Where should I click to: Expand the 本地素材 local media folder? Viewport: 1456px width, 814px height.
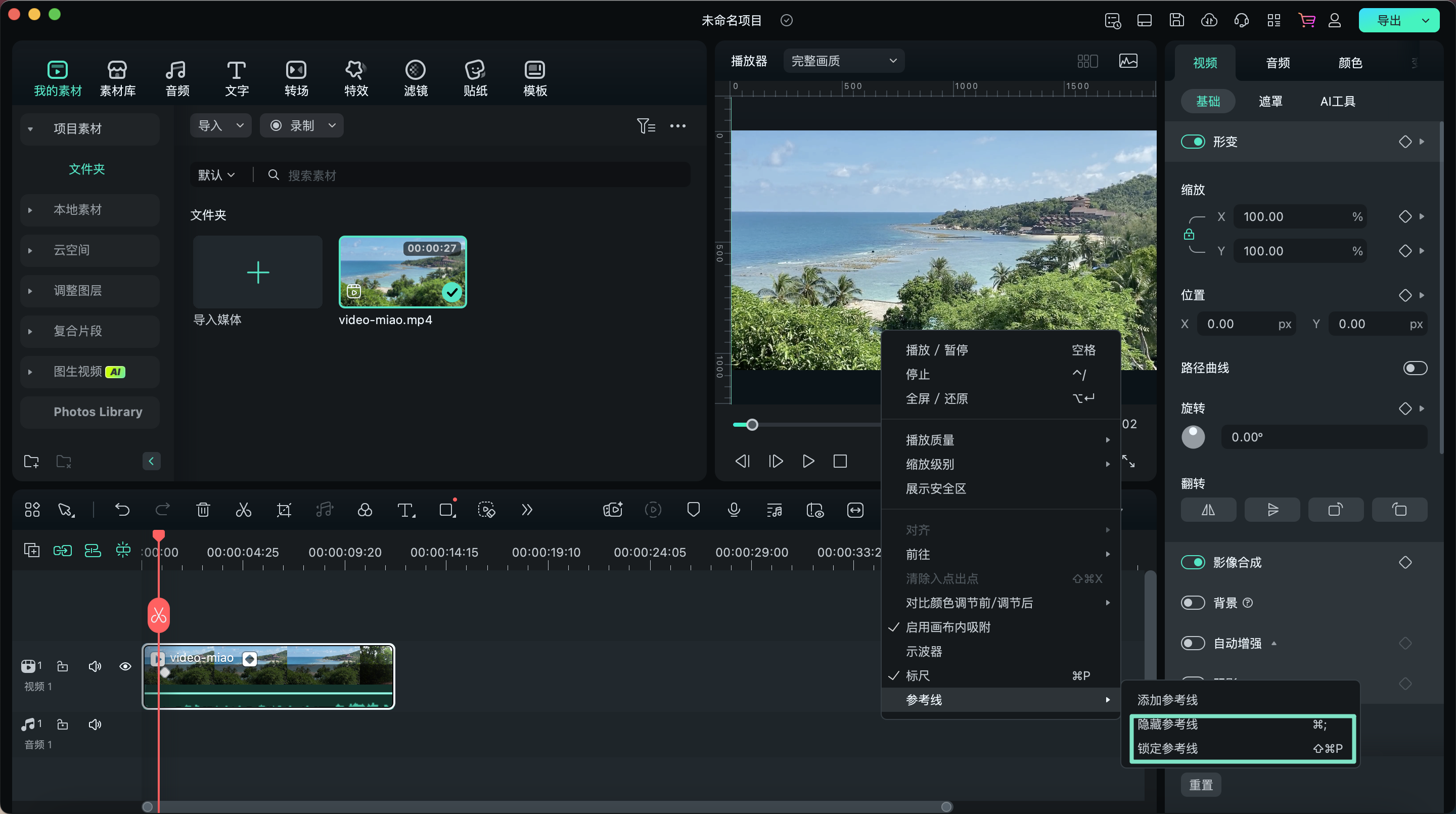29,209
